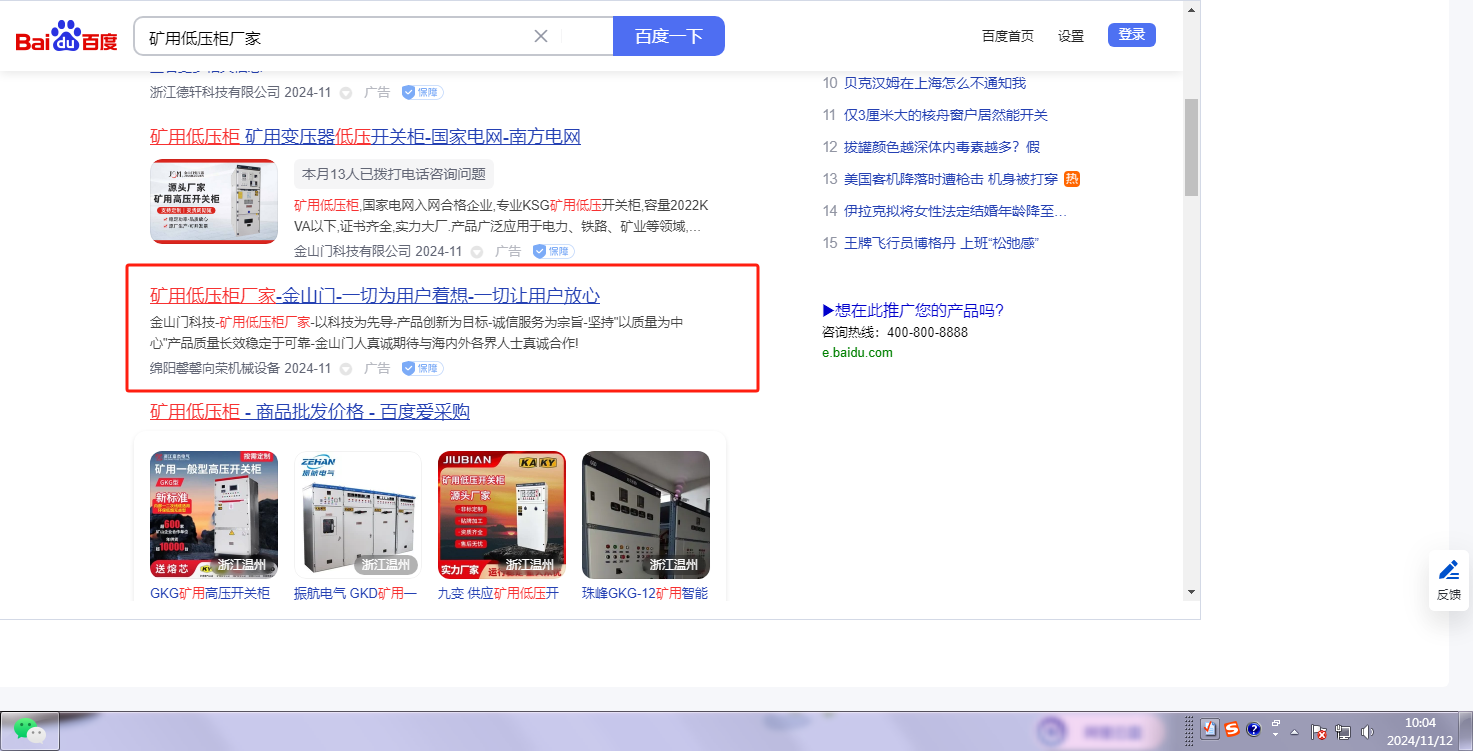The width and height of the screenshot is (1473, 751).
Task: Open hot search 拔罐颜色越深体内毒素越多？假
Action: (942, 147)
